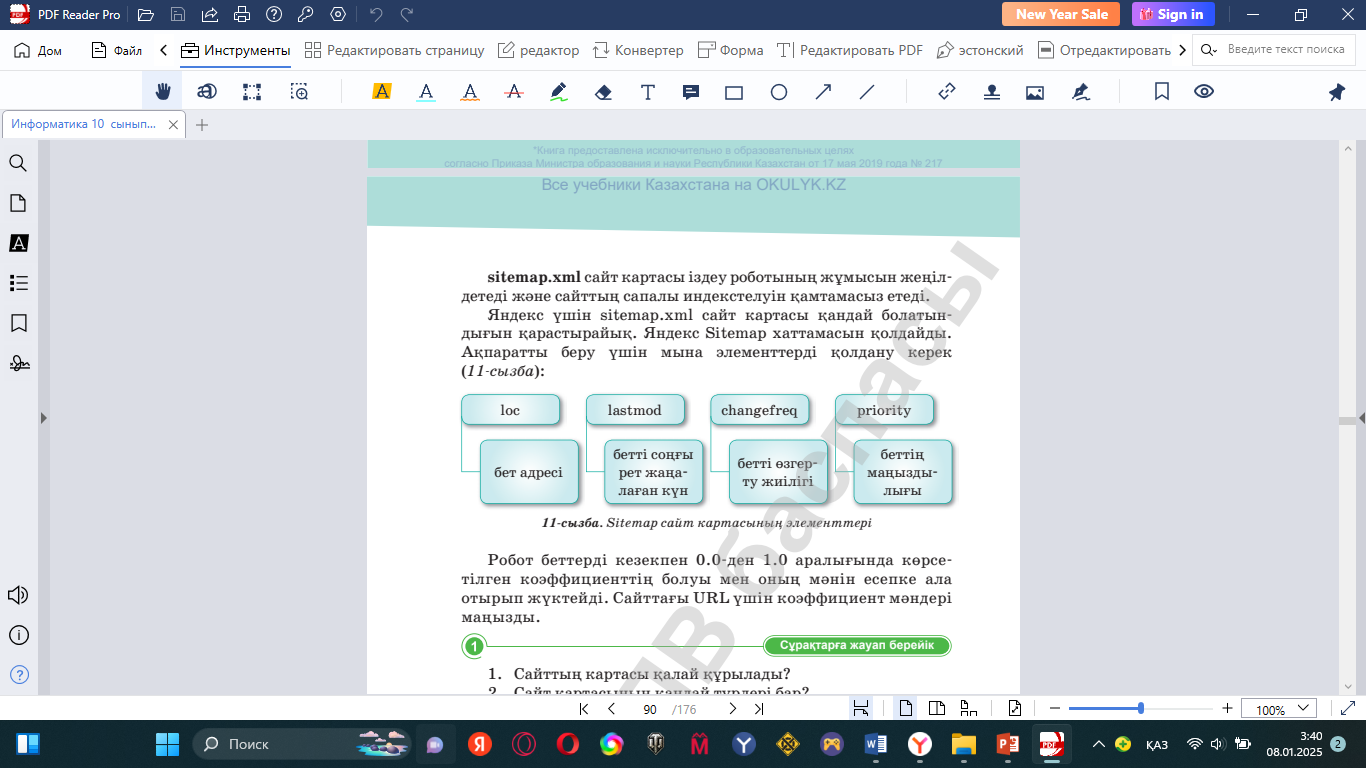The image size is (1366, 768).
Task: Show more ribbon tabs with right chevron
Action: pyautogui.click(x=1183, y=50)
